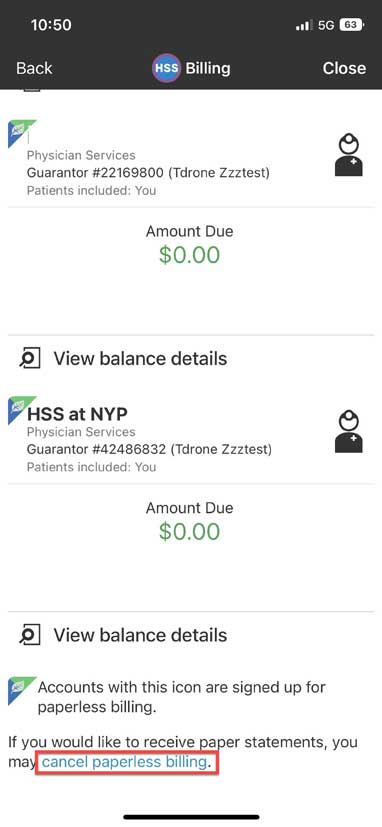
Task: Tap the 5G signal indicator
Action: click(326, 25)
